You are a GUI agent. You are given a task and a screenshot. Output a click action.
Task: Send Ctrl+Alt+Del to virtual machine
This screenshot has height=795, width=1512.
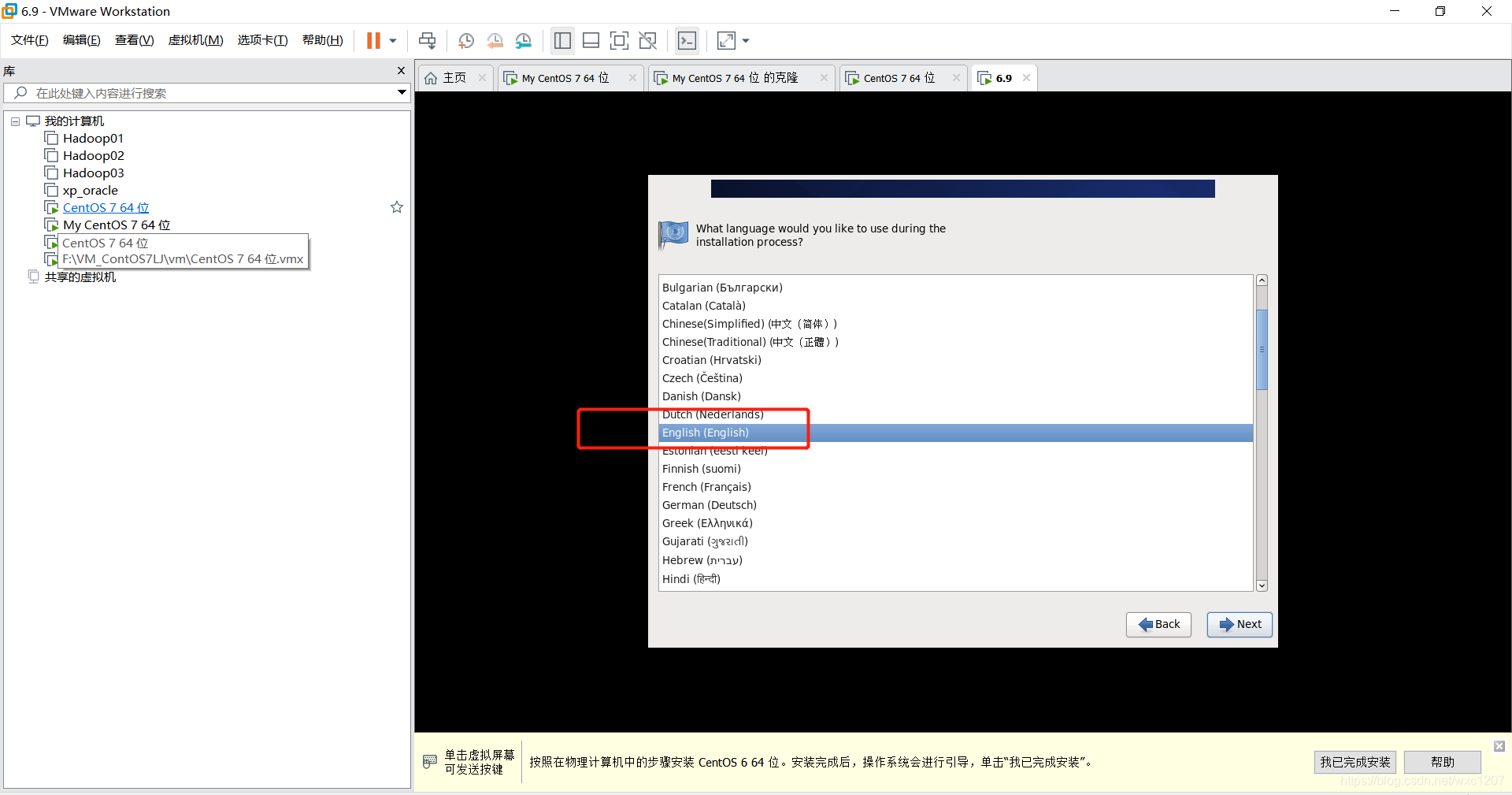(428, 40)
